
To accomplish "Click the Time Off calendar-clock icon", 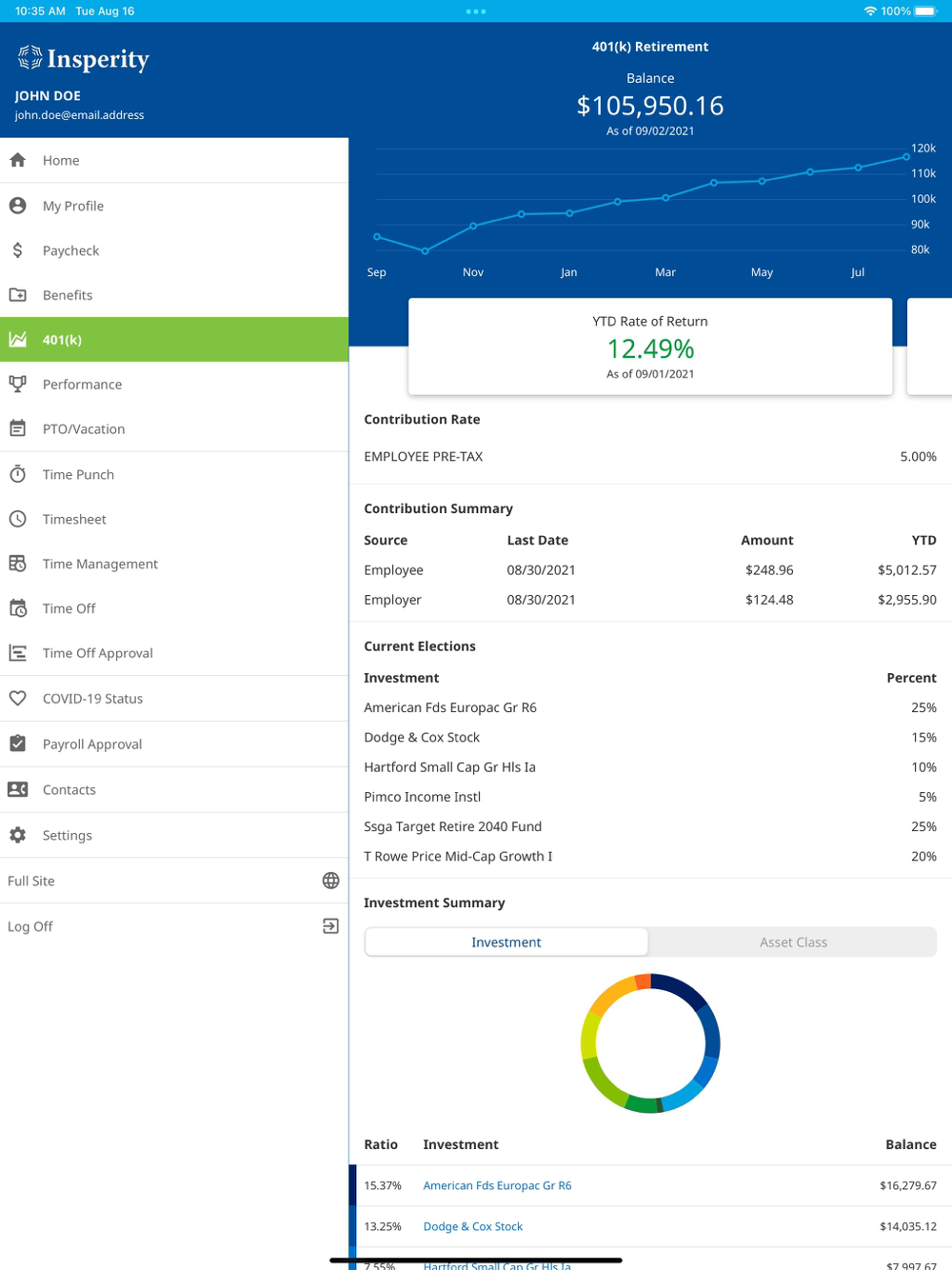I will click(18, 608).
